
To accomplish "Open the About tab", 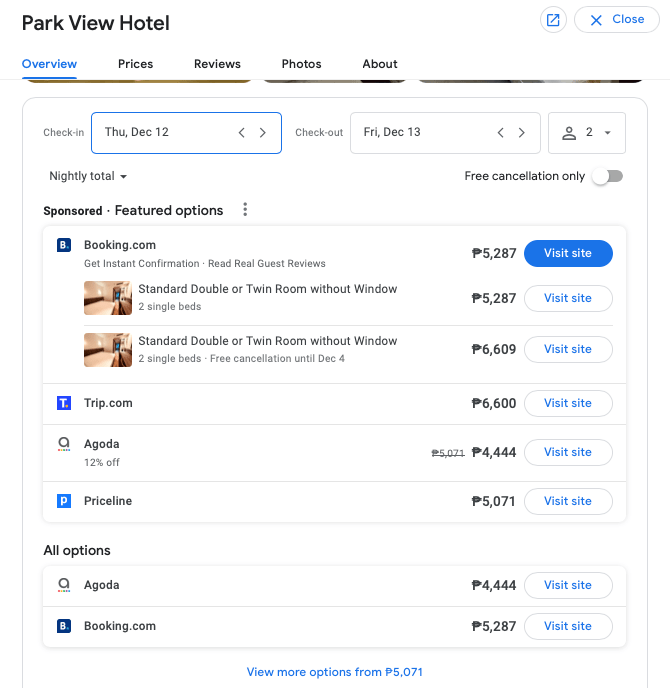I will click(380, 64).
